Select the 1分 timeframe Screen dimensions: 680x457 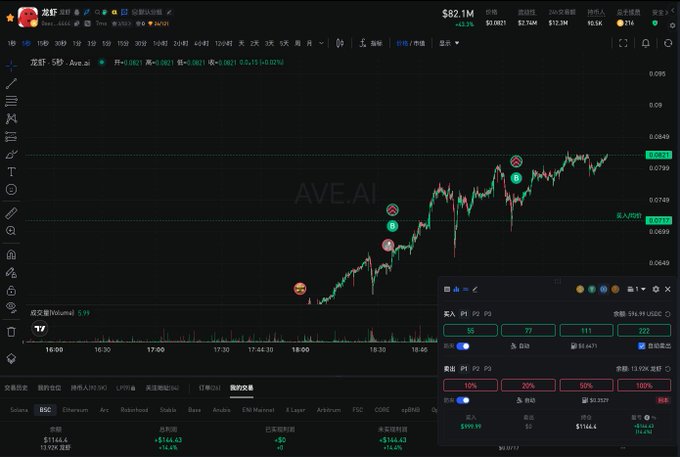click(77, 43)
